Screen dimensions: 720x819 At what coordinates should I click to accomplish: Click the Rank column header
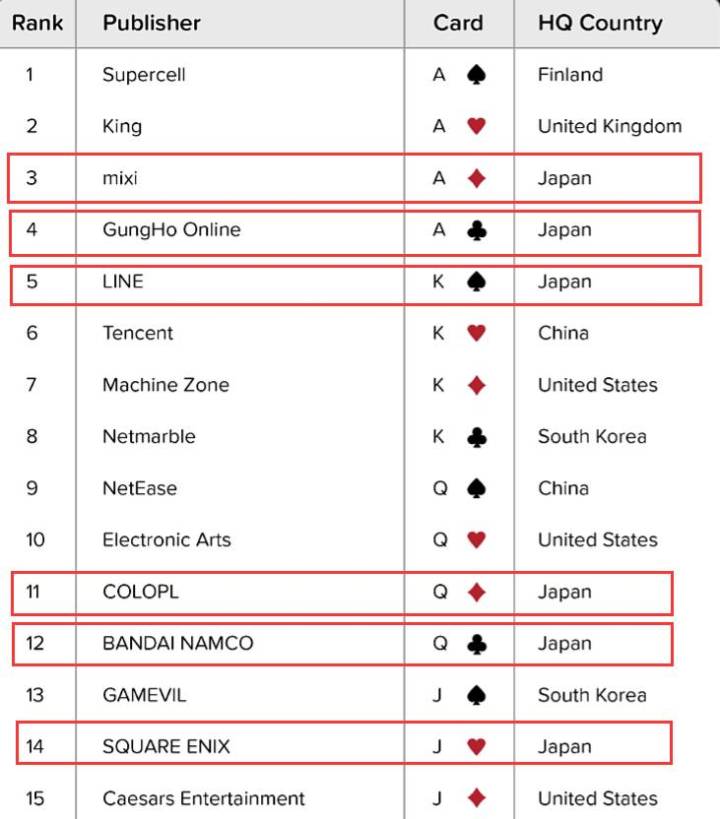click(37, 22)
